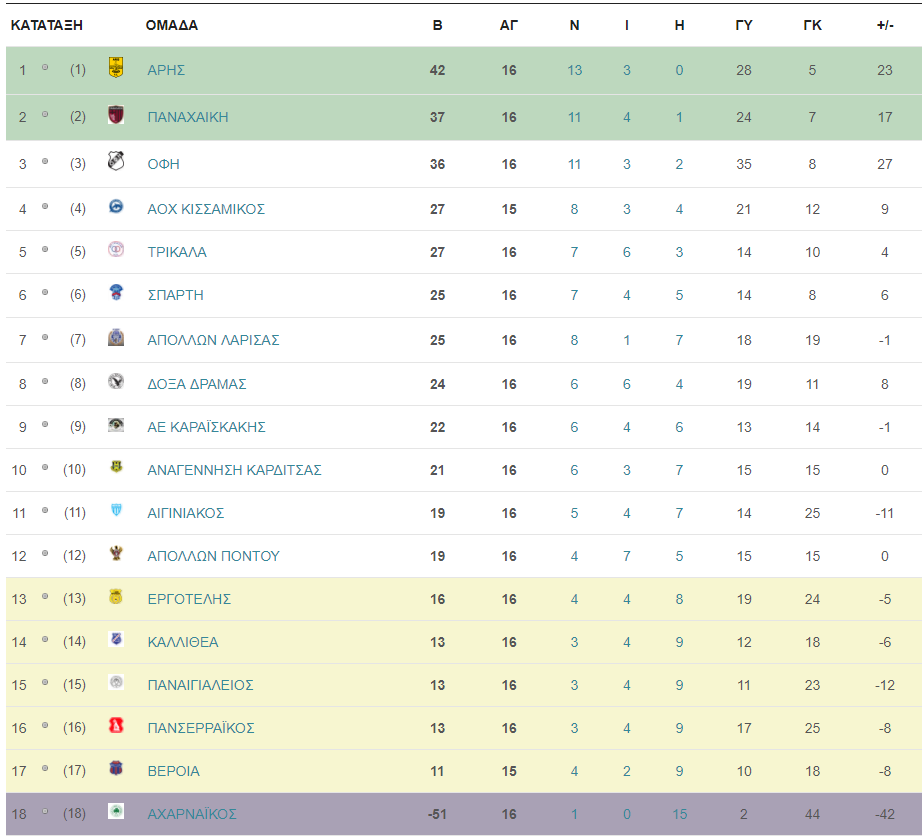This screenshot has height=839, width=922.
Task: Click the ΟΜΑΔΑ column header
Action: coord(172,25)
